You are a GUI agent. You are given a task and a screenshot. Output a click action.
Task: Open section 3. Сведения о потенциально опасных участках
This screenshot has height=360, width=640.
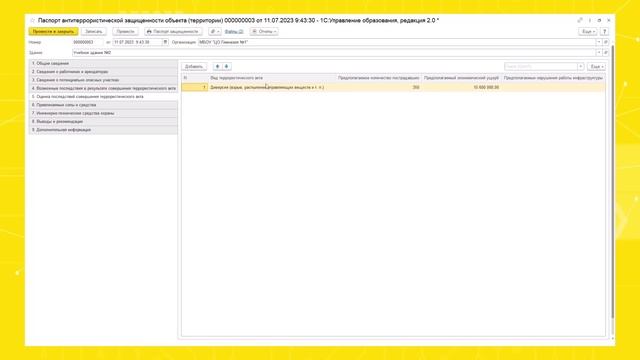103,80
